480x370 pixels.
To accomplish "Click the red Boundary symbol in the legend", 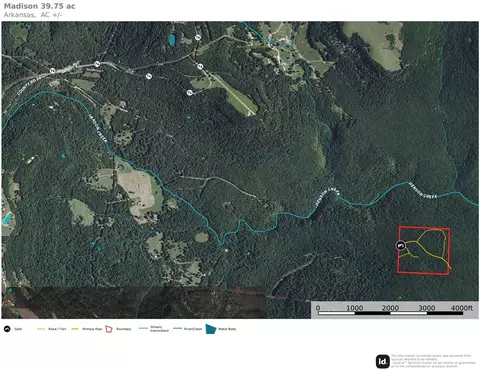I will coord(109,329).
